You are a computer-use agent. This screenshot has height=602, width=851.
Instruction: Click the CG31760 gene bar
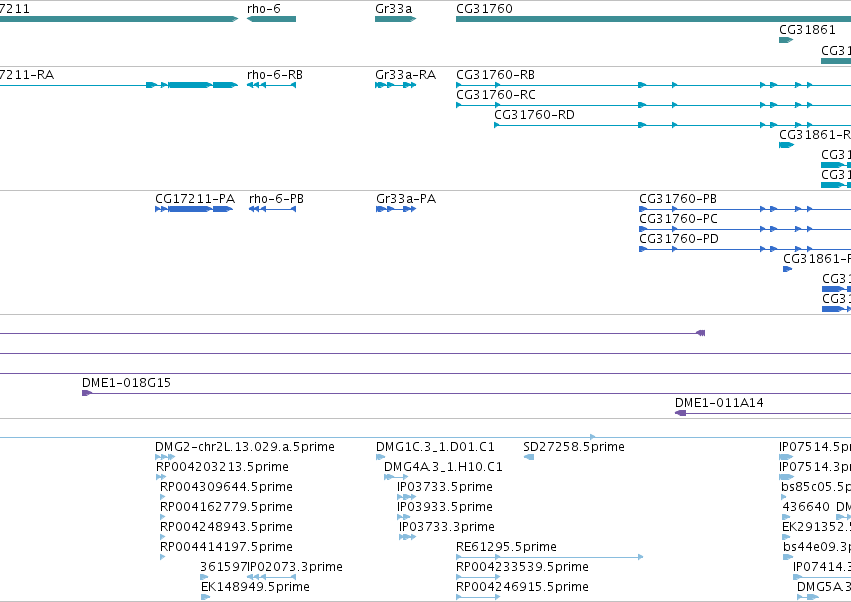click(x=653, y=19)
